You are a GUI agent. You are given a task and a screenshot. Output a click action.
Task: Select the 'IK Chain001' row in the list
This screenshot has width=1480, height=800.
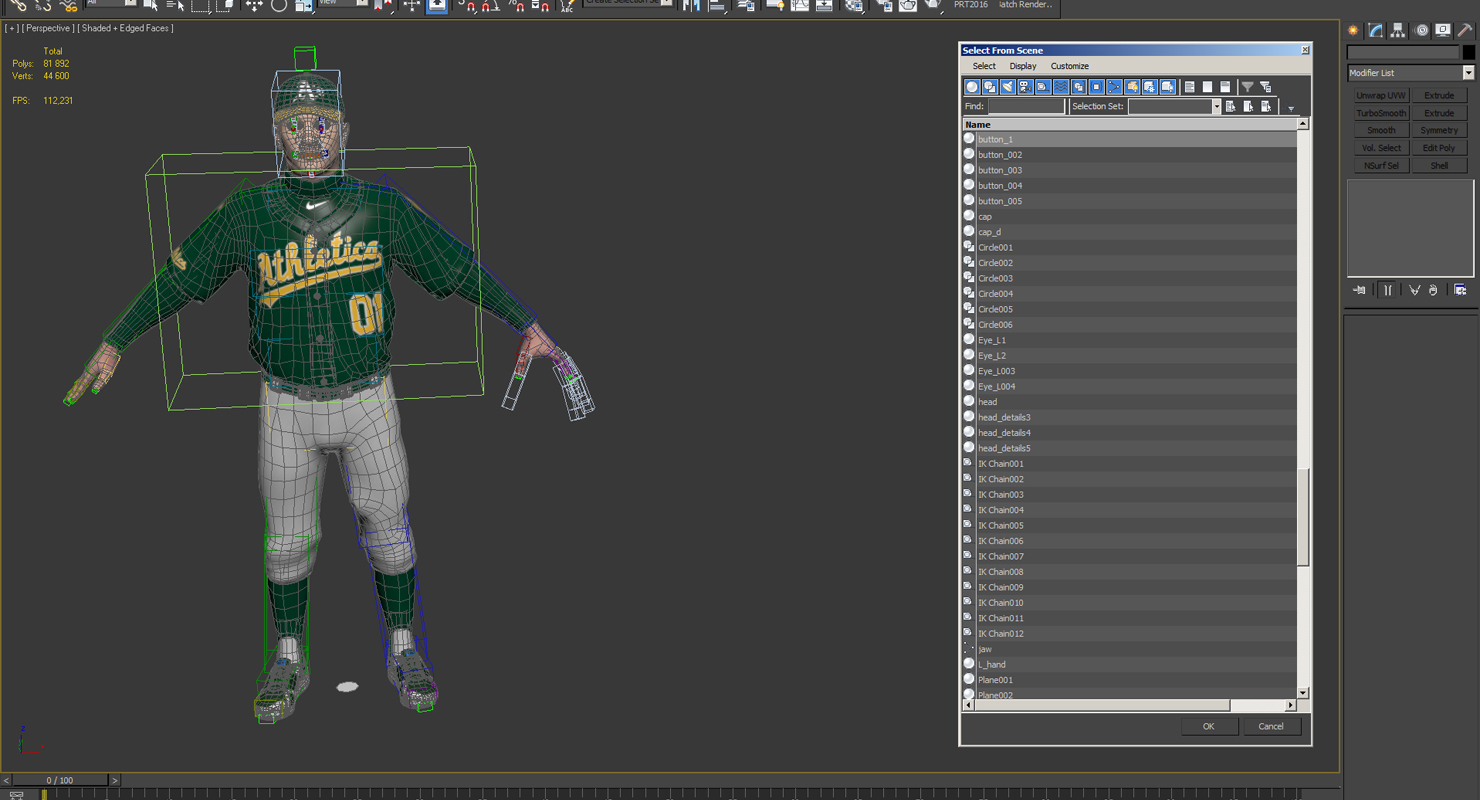click(x=1129, y=464)
